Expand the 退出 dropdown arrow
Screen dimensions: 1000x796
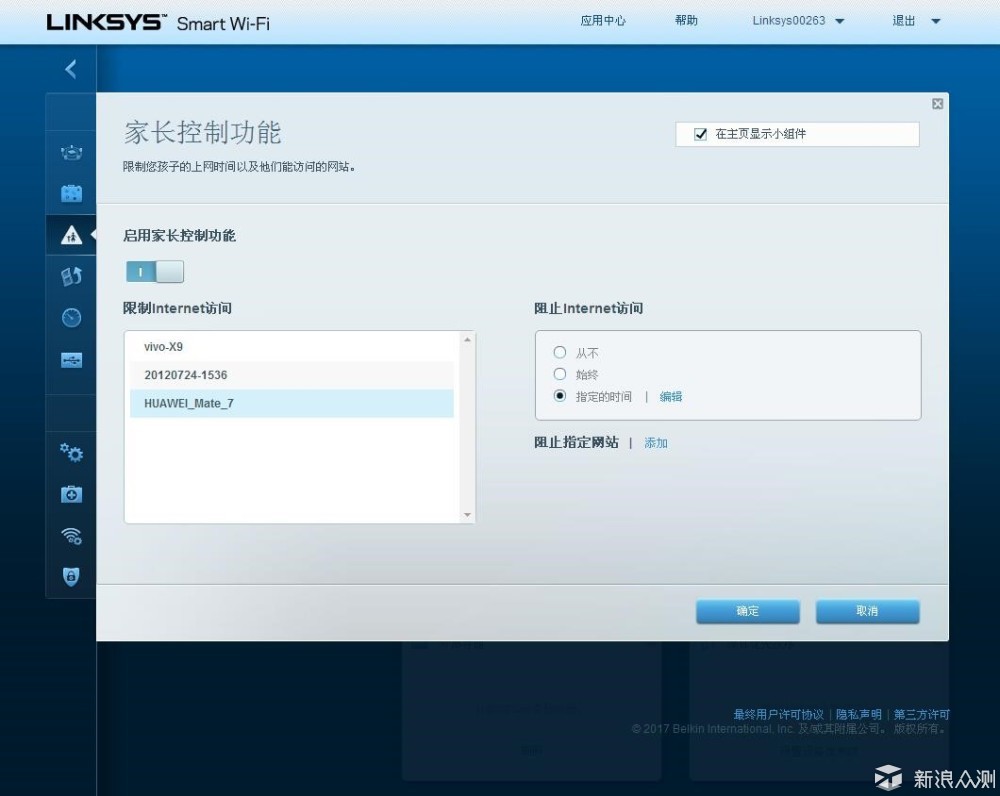coord(936,21)
